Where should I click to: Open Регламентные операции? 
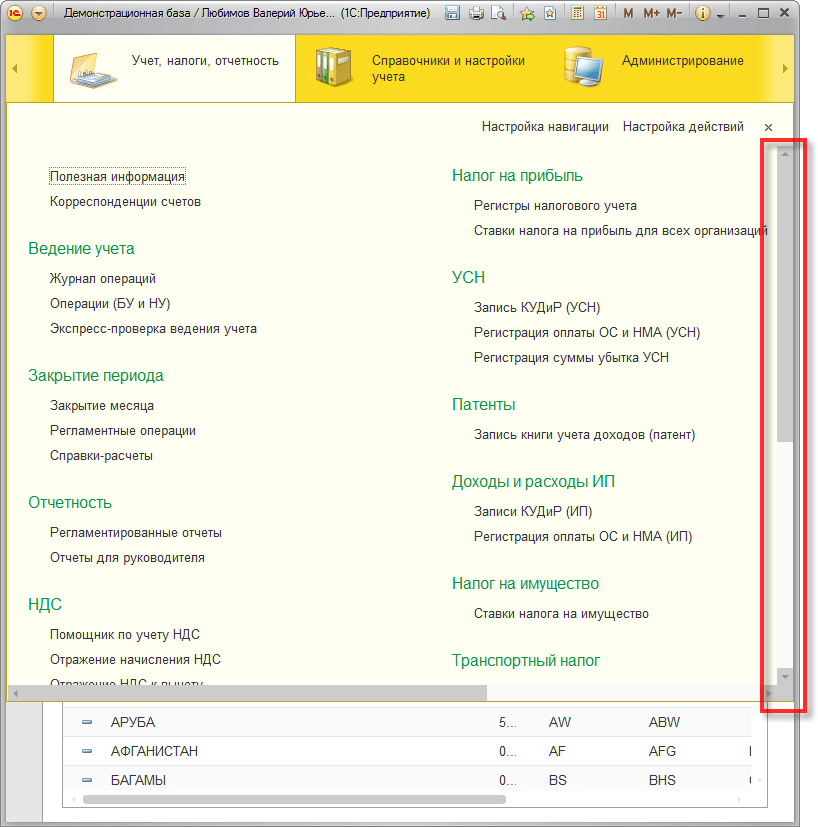122,430
